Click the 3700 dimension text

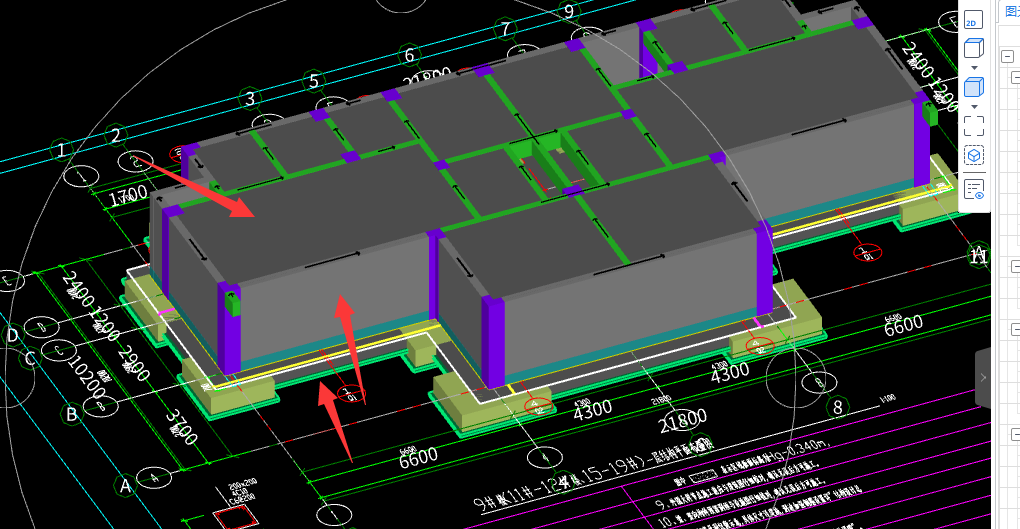coord(181,427)
